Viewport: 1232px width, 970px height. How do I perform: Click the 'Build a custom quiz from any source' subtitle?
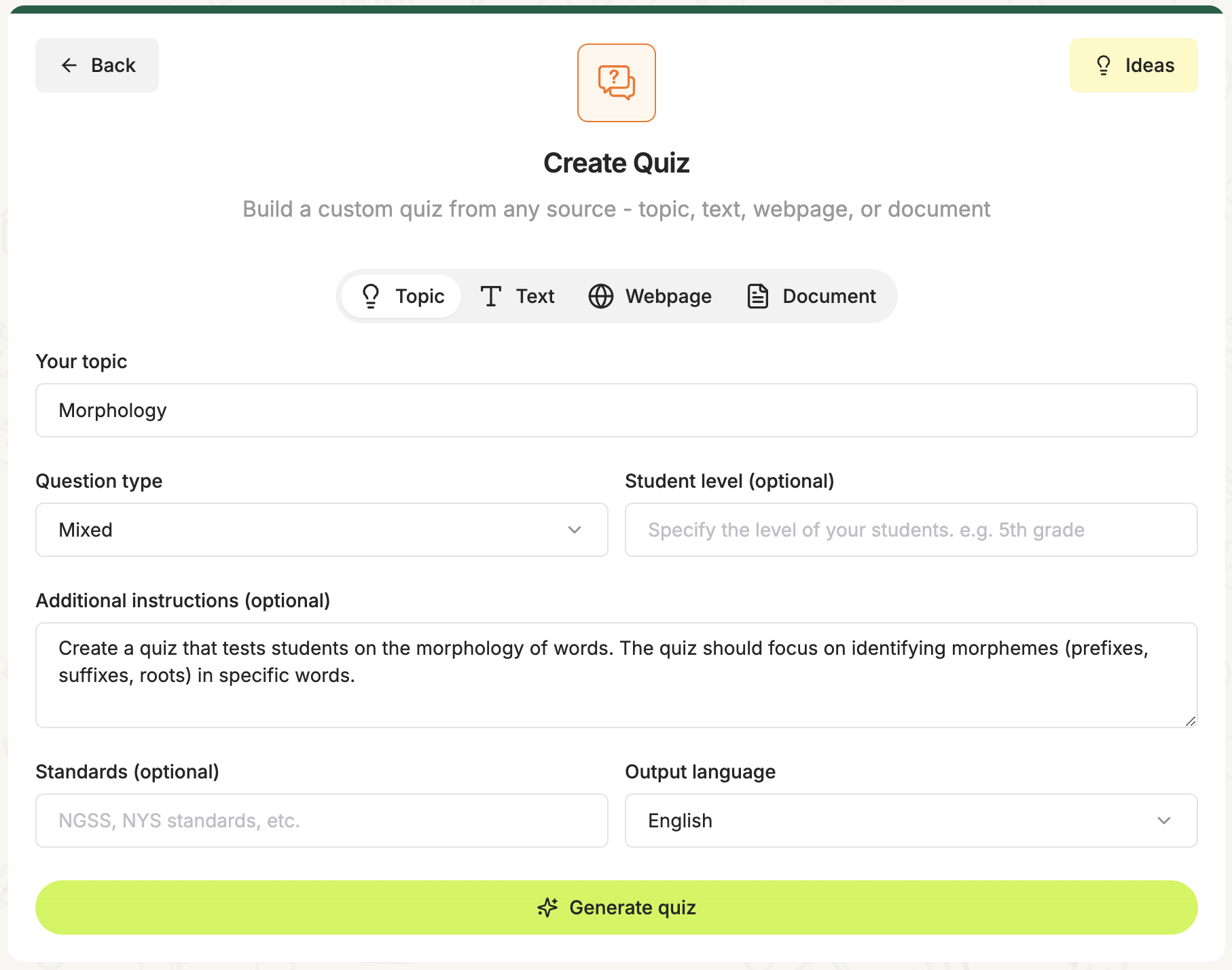(x=617, y=209)
